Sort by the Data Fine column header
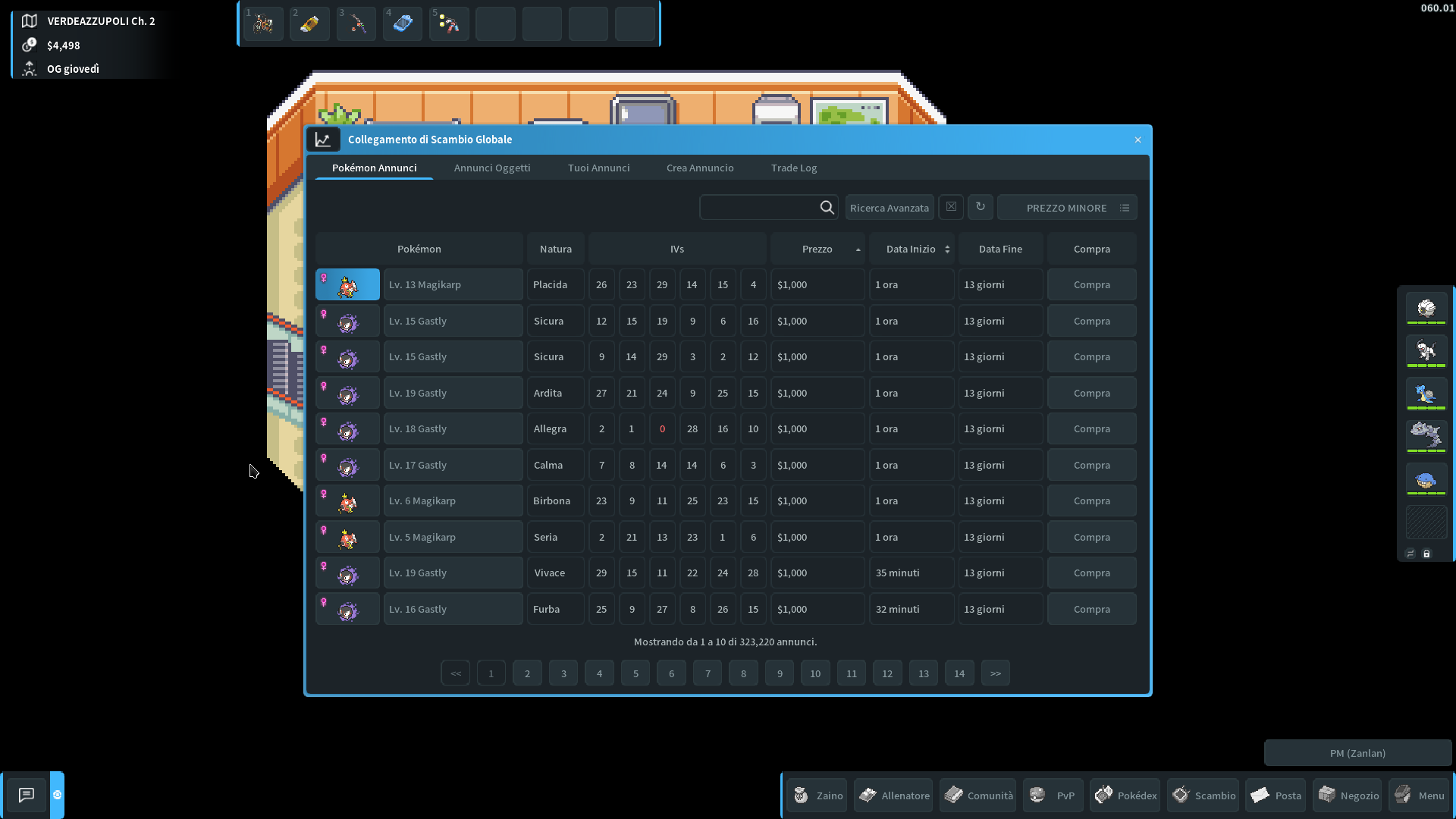Viewport: 1456px width, 819px height. coord(1000,249)
